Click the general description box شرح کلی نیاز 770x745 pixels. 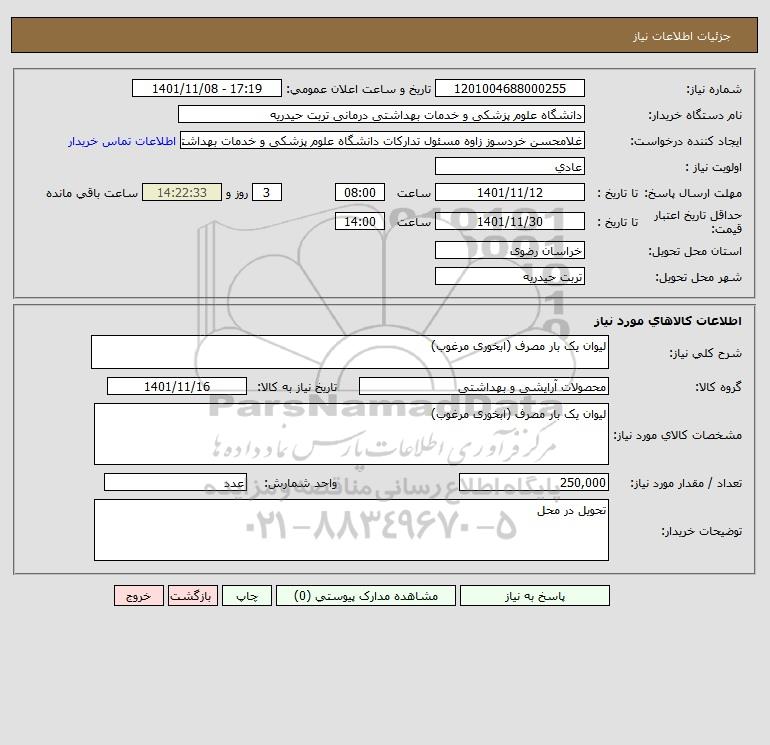[x=350, y=352]
